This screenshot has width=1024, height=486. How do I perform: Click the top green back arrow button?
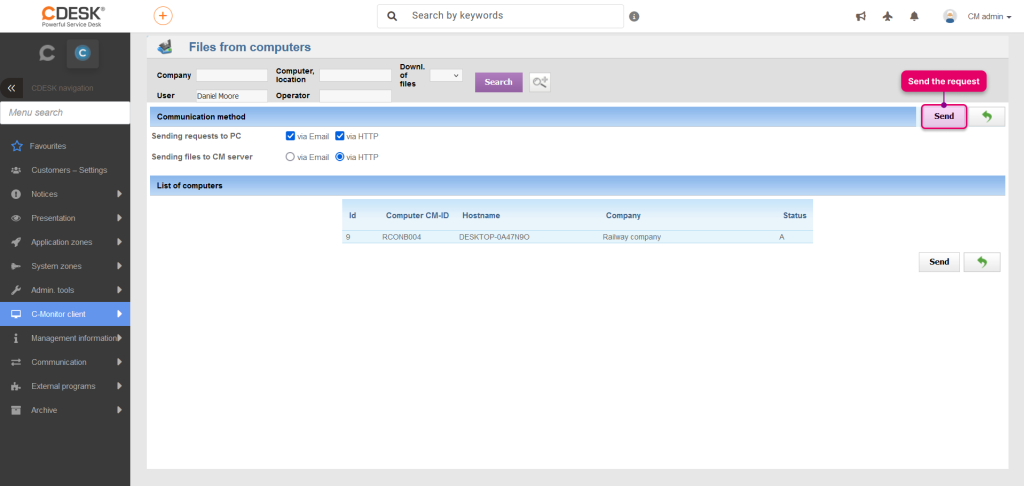pyautogui.click(x=986, y=116)
